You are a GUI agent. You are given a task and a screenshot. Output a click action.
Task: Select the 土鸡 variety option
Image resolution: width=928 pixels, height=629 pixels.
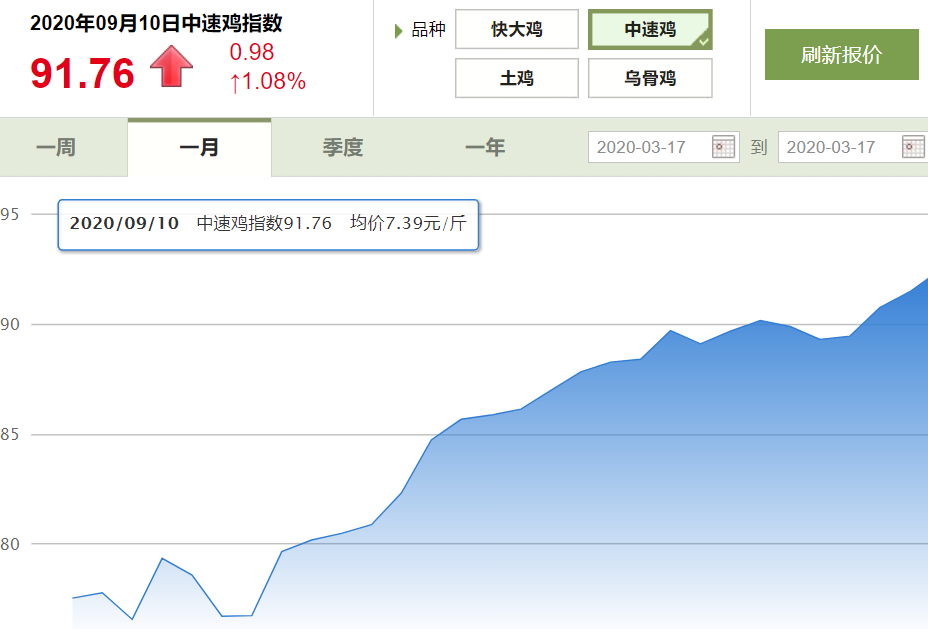(517, 78)
